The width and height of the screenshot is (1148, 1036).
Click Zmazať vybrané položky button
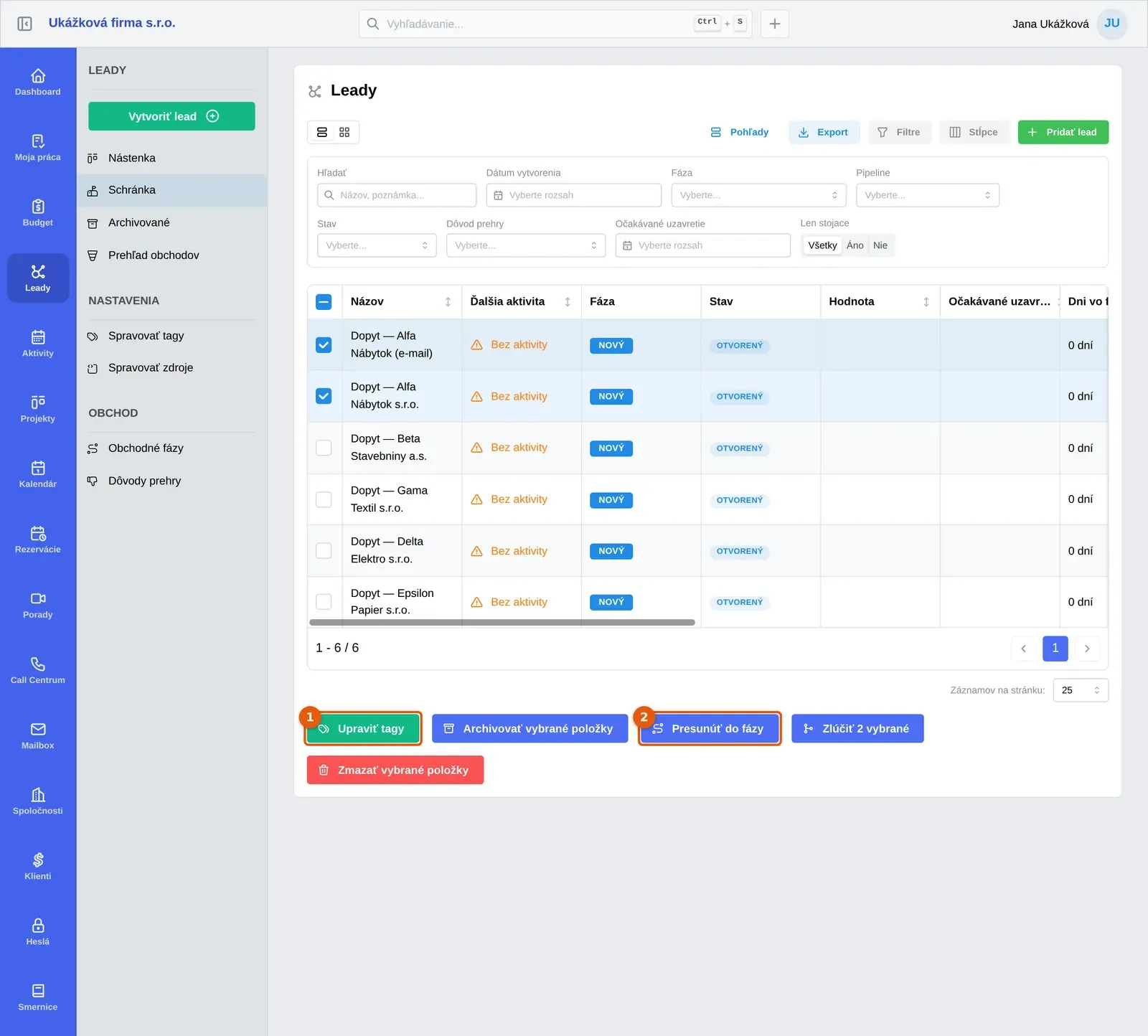tap(395, 770)
